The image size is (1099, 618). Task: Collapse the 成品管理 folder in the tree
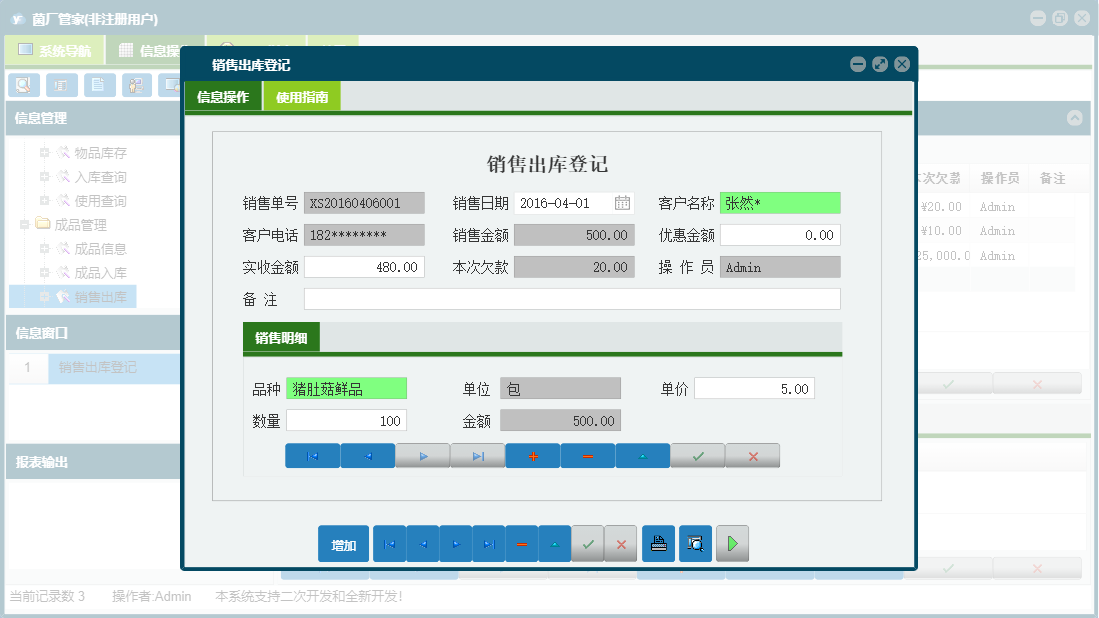24,224
